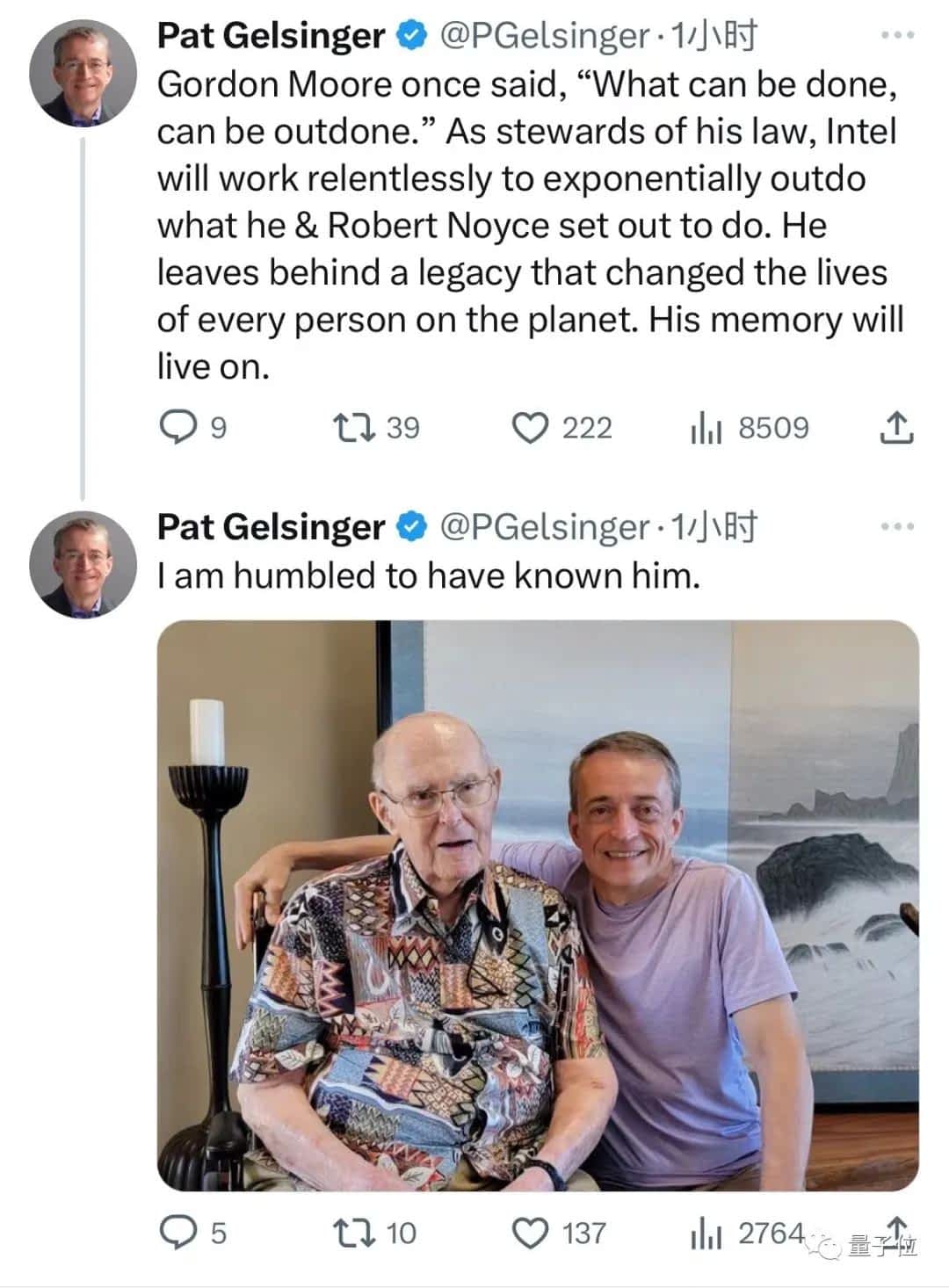Image resolution: width=949 pixels, height=1288 pixels.
Task: Open Pat Gelsinger's name on second tweet
Action: (271, 527)
